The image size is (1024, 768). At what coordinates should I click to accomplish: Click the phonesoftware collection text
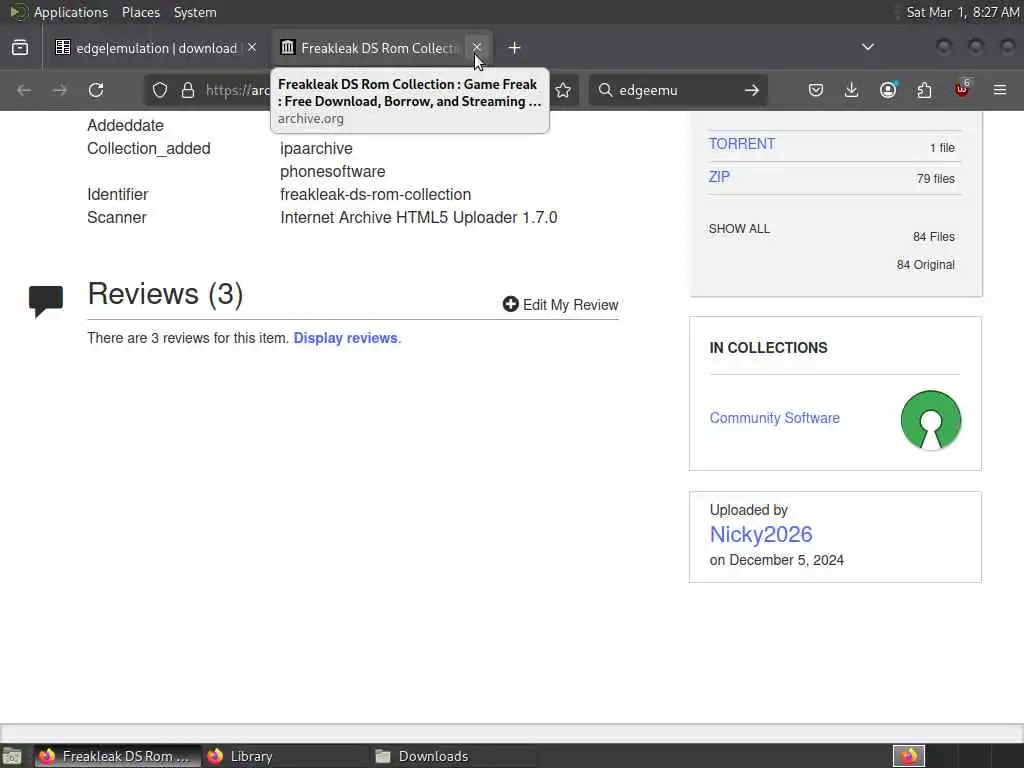click(332, 172)
